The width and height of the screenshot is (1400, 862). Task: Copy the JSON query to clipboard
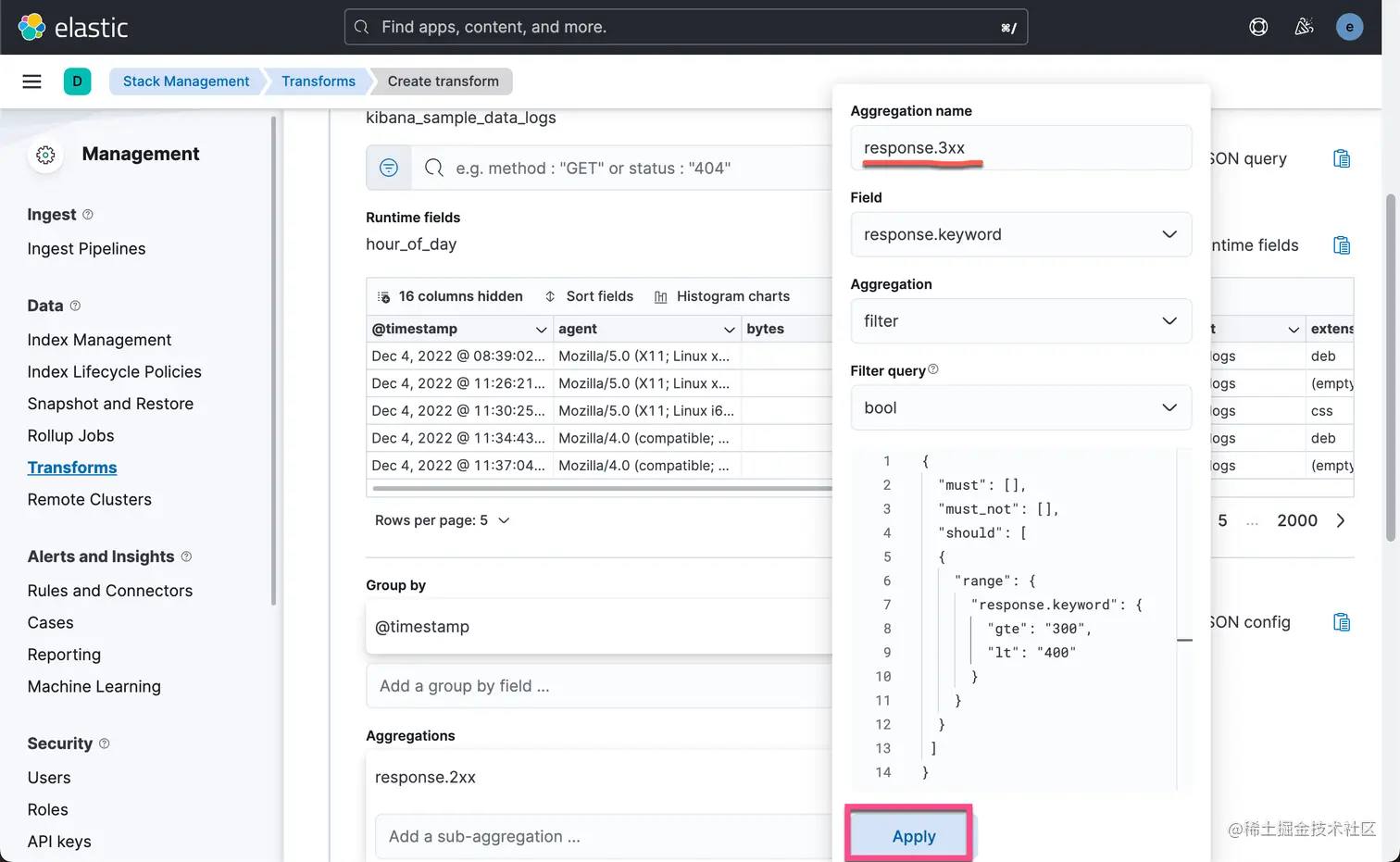(1341, 159)
